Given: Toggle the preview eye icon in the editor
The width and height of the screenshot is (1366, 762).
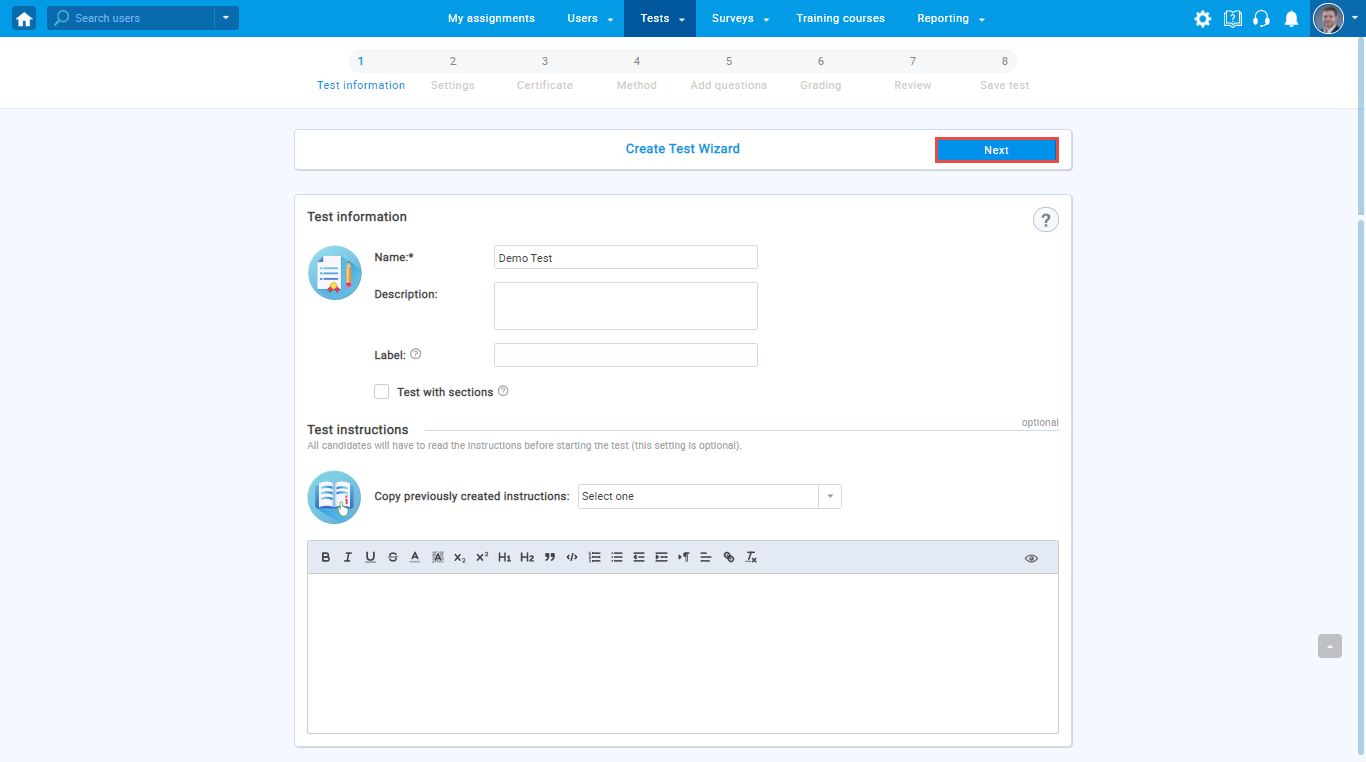Looking at the screenshot, I should [x=1031, y=558].
